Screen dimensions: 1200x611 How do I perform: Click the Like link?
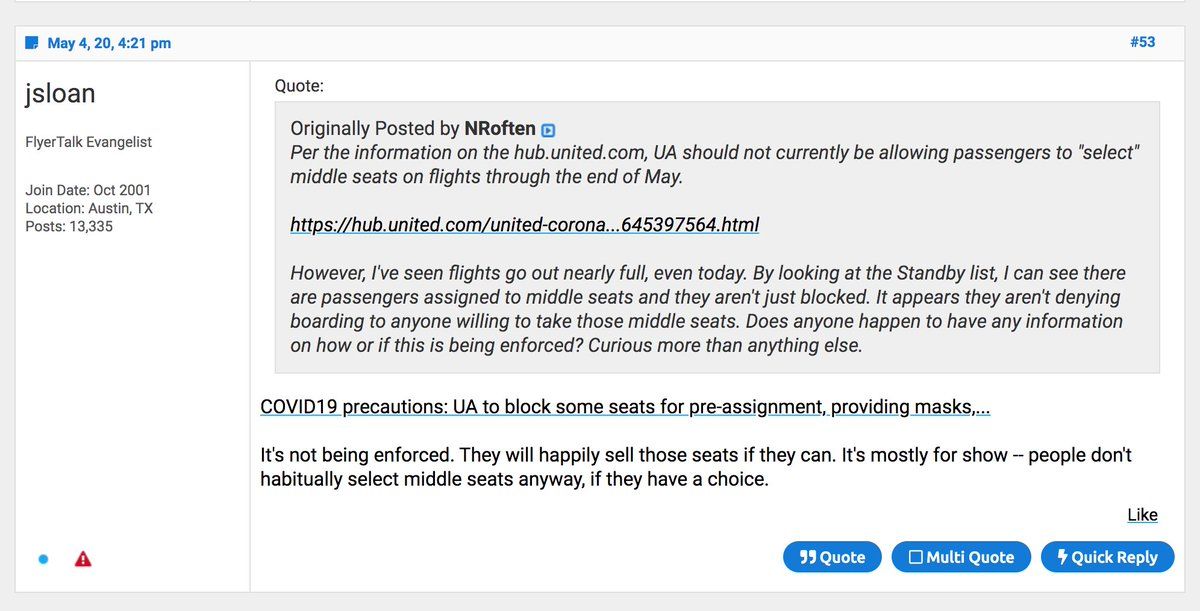click(x=1142, y=515)
